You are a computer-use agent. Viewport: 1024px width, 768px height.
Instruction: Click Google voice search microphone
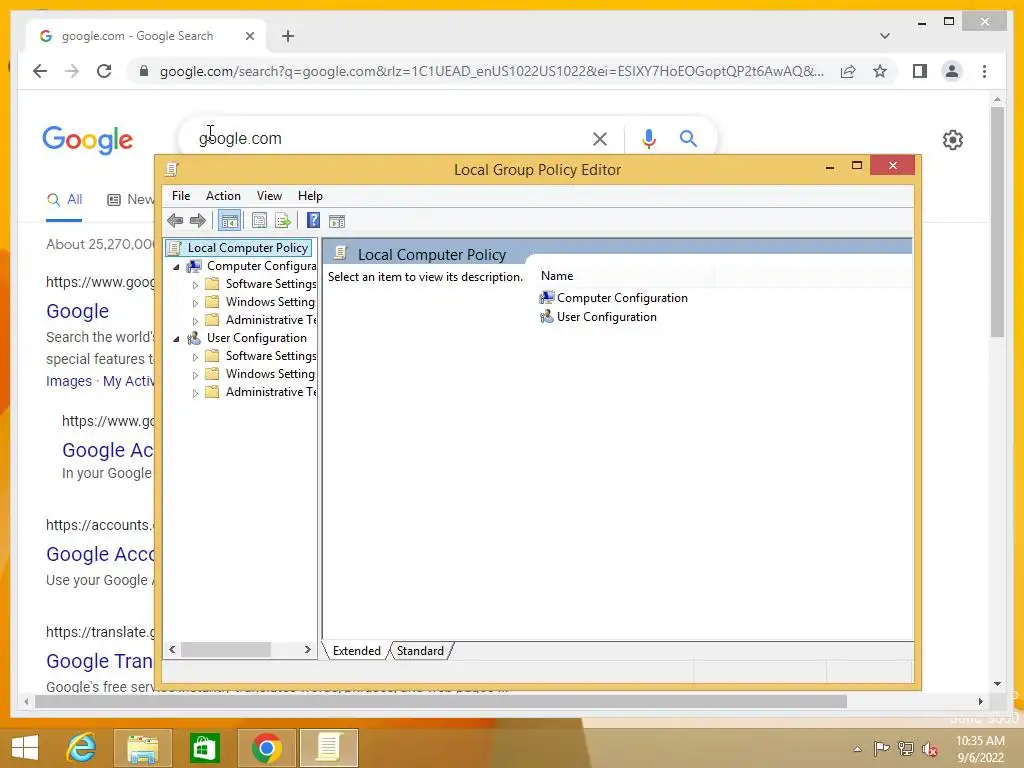click(x=648, y=138)
